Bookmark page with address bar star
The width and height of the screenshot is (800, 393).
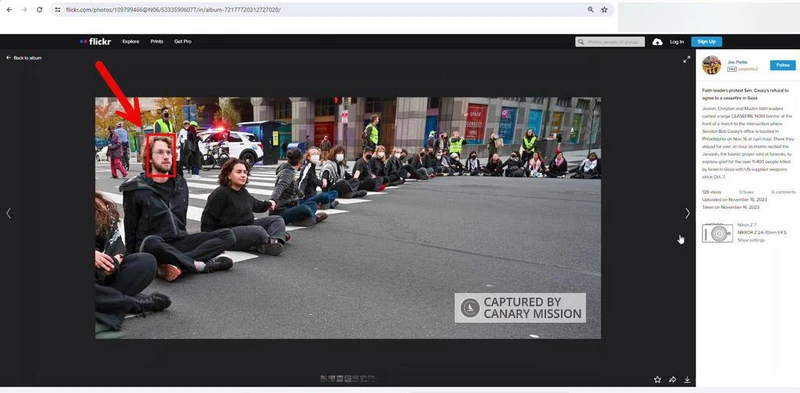[604, 10]
